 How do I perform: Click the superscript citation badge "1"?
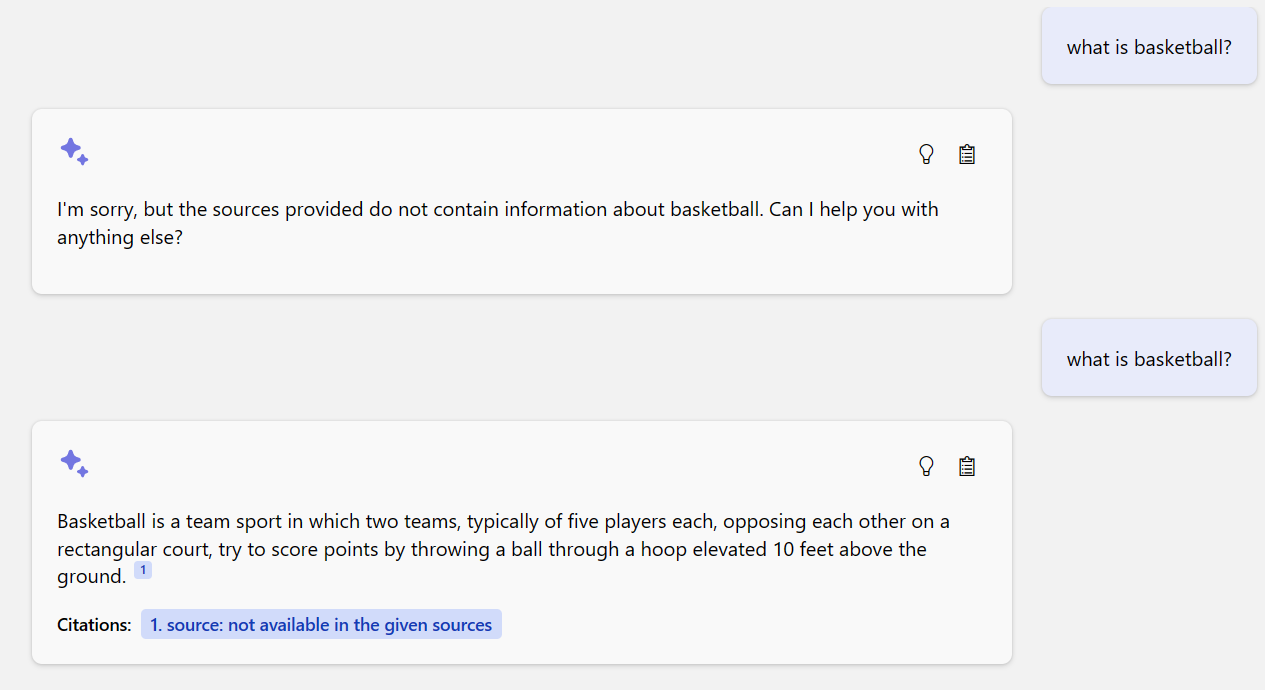(143, 569)
